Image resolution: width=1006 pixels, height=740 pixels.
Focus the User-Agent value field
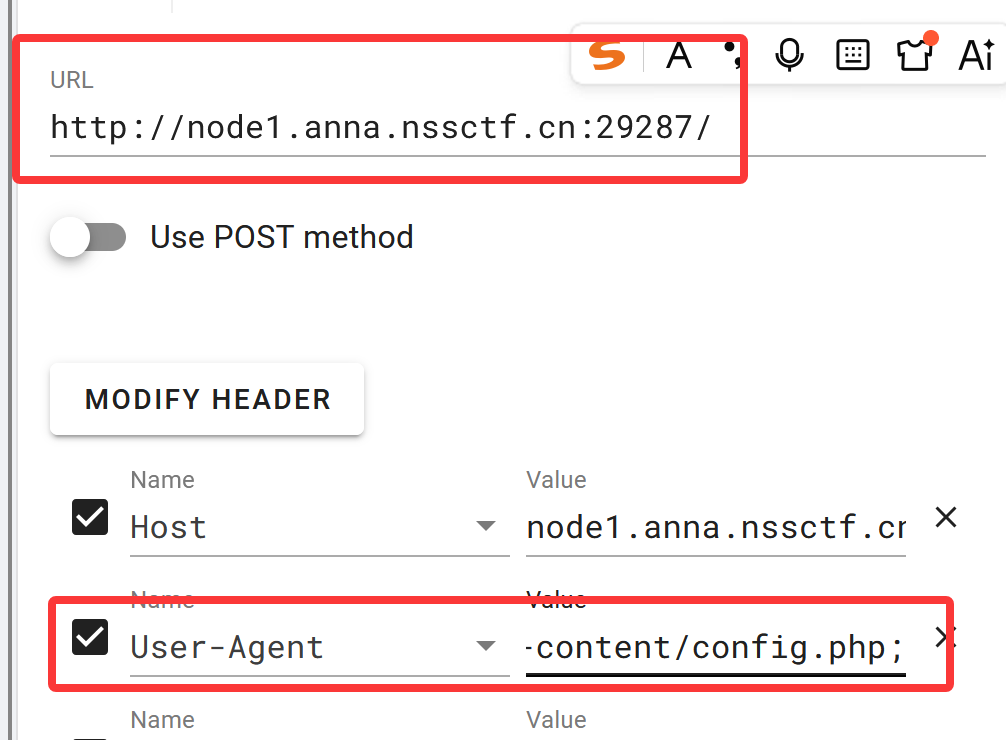point(716,648)
